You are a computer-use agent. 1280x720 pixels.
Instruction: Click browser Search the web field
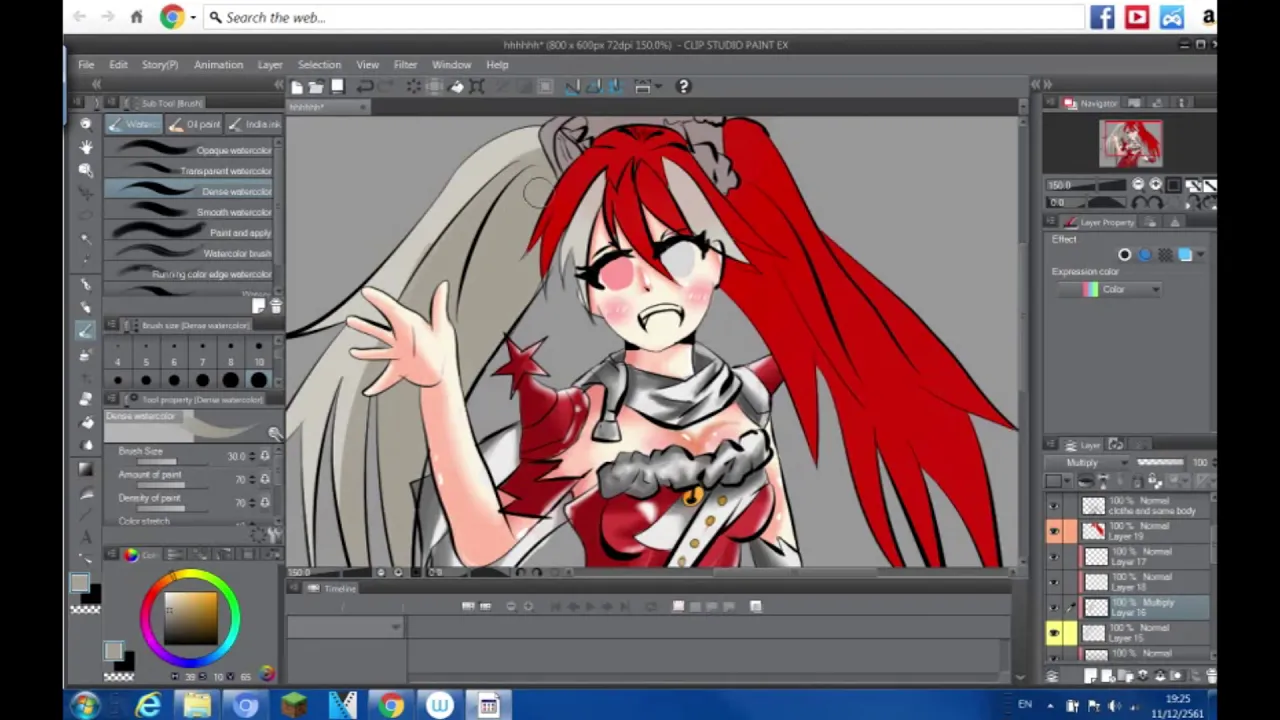(645, 17)
